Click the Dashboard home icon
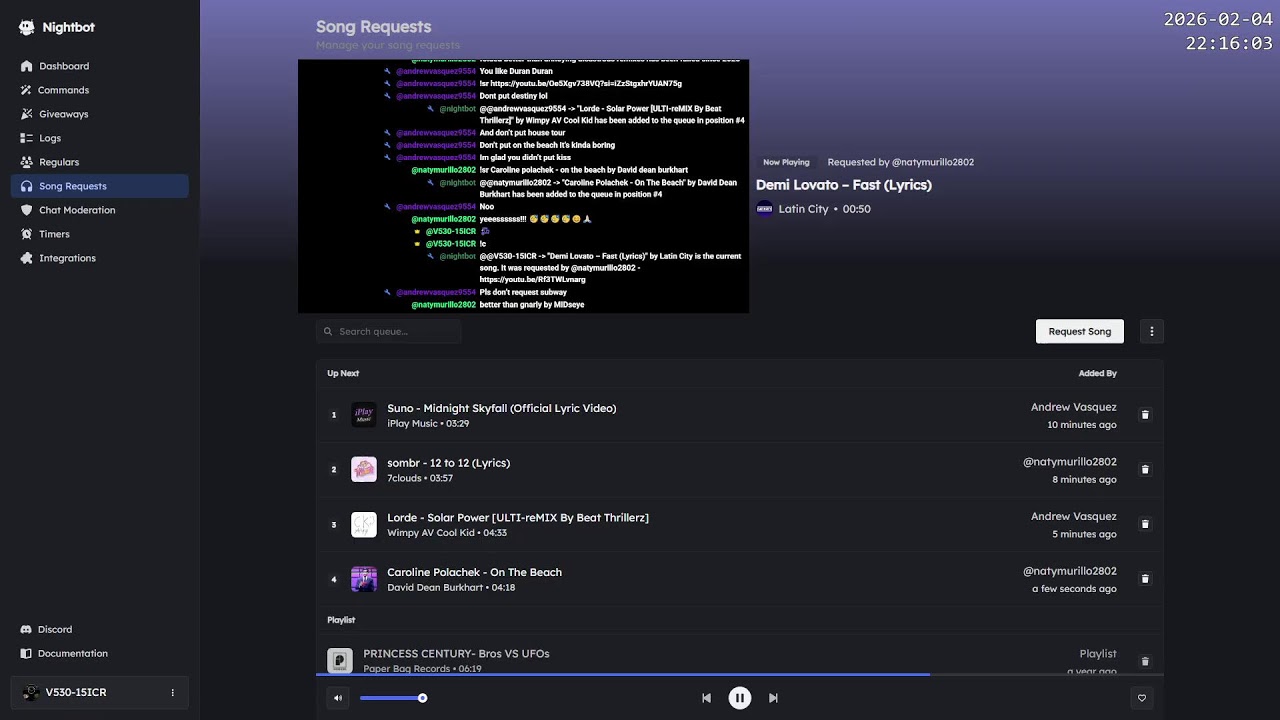 tap(27, 66)
